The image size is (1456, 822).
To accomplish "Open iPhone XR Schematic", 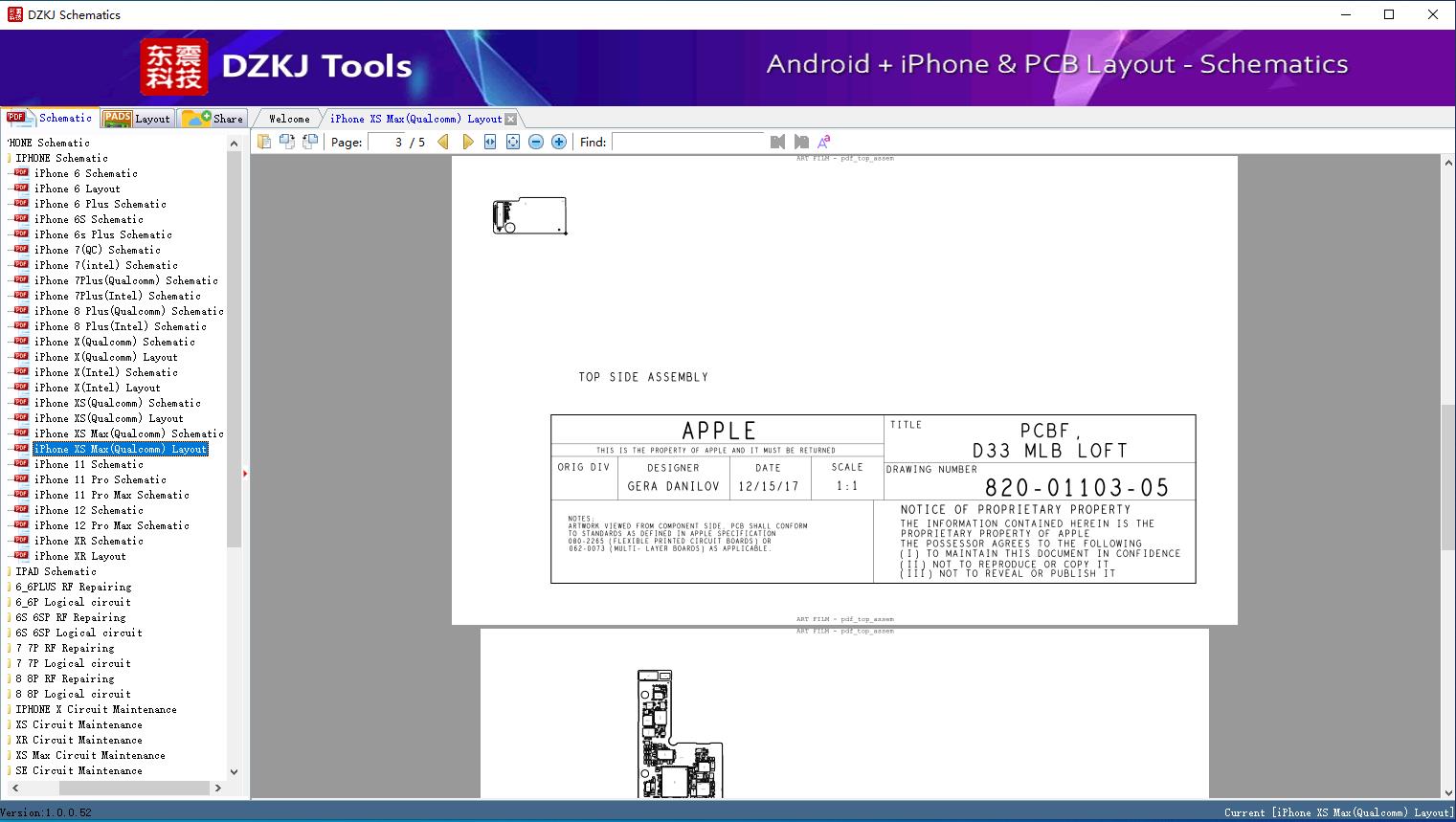I will click(x=89, y=541).
